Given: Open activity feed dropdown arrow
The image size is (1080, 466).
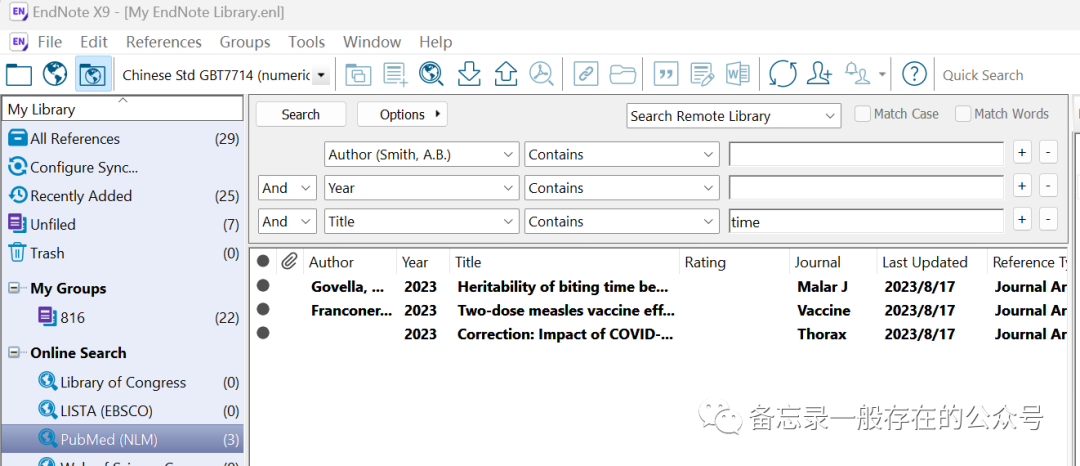Looking at the screenshot, I should coord(882,74).
